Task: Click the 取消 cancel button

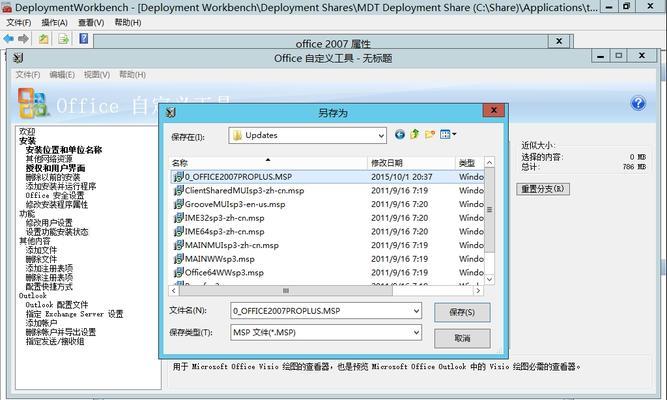Action: pyautogui.click(x=462, y=338)
